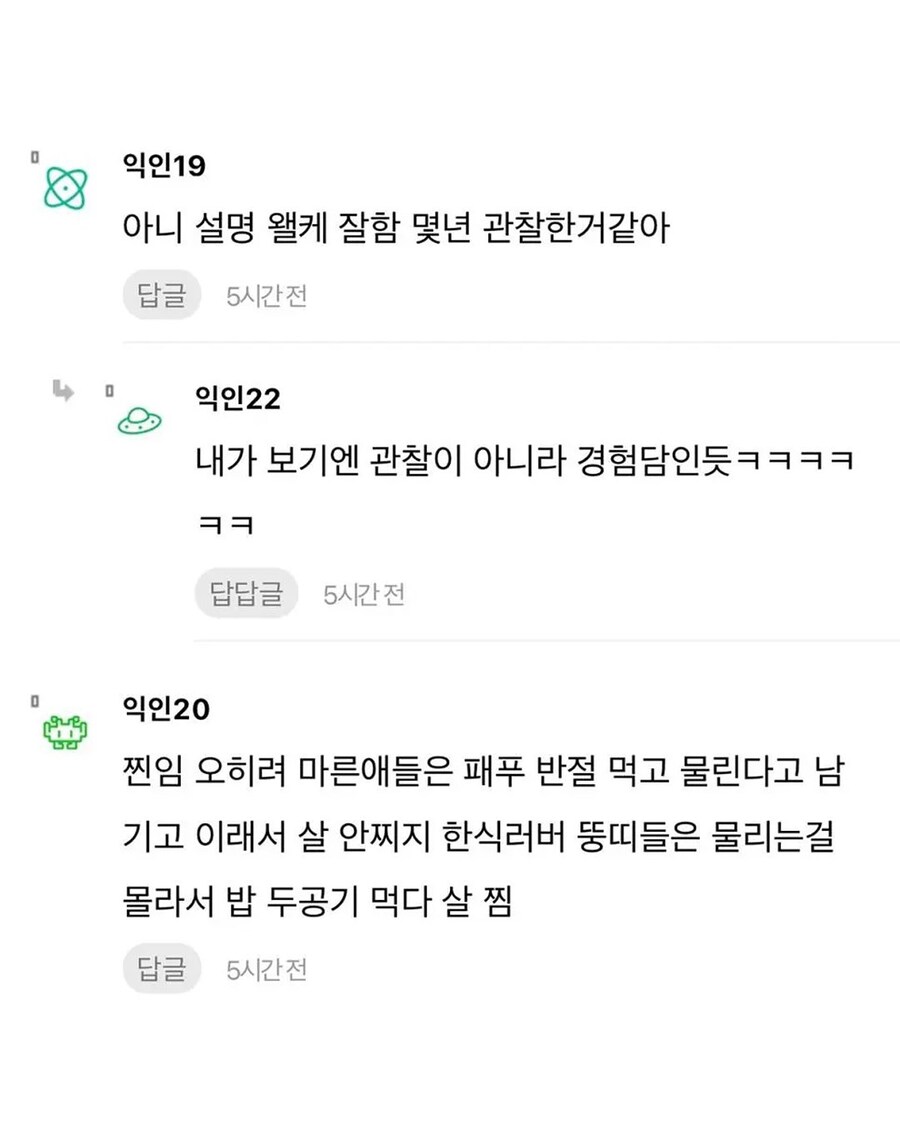Click the divider line below 익인19's comment

(x=510, y=342)
